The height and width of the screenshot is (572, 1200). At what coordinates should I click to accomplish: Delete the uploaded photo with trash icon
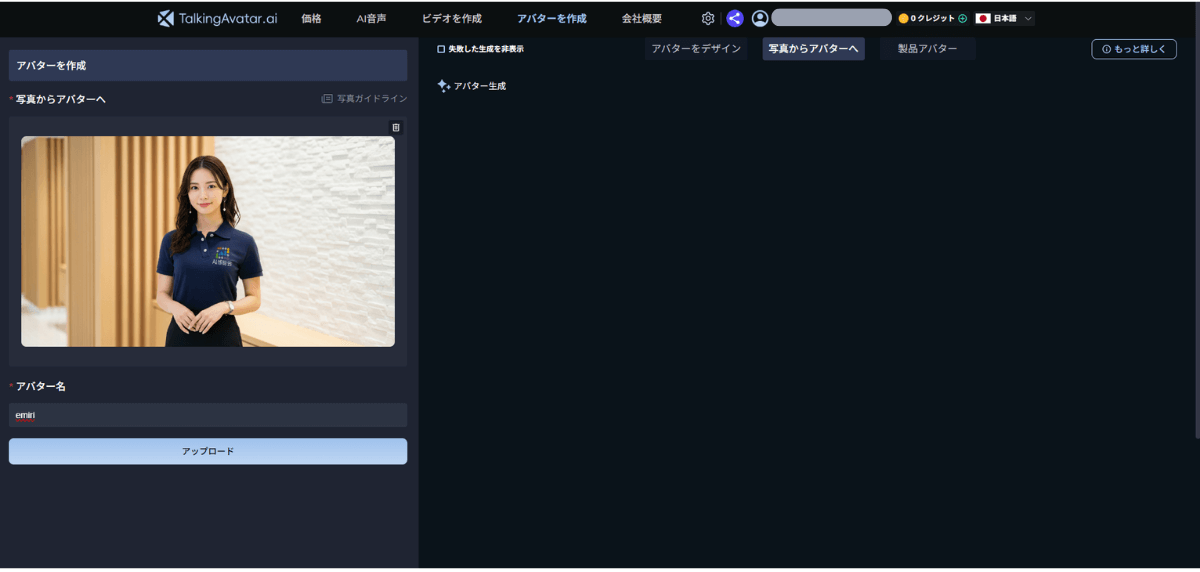pyautogui.click(x=396, y=128)
